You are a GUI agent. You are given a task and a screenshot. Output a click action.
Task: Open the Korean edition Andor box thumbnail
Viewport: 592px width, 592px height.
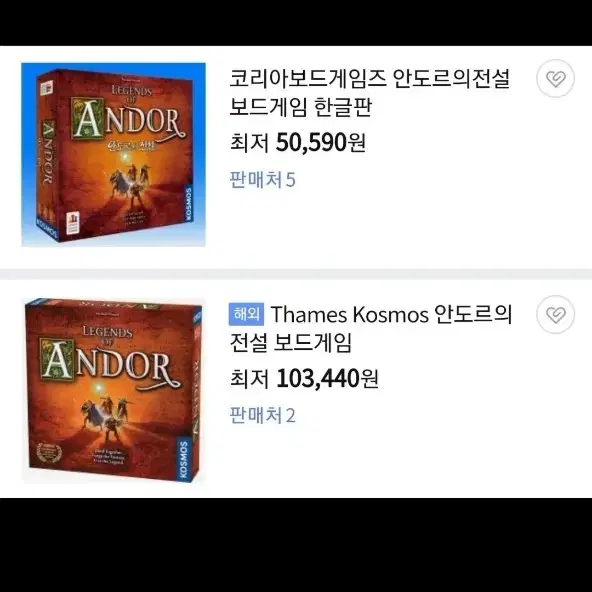(113, 154)
